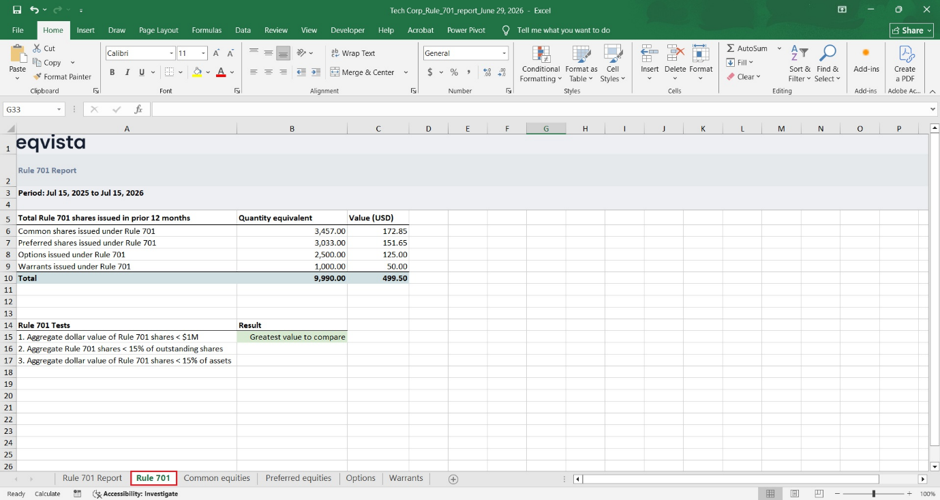Click the Percent Style icon
The image size is (940, 500).
click(x=454, y=72)
